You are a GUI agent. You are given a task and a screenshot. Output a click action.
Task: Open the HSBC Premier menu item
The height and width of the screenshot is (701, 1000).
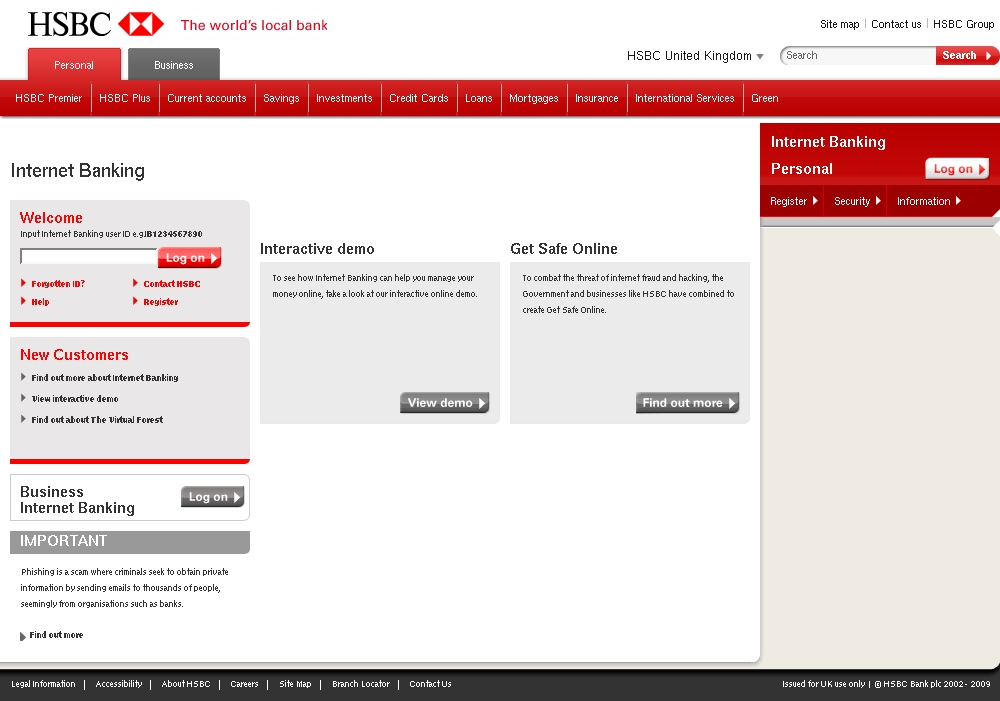(x=48, y=98)
